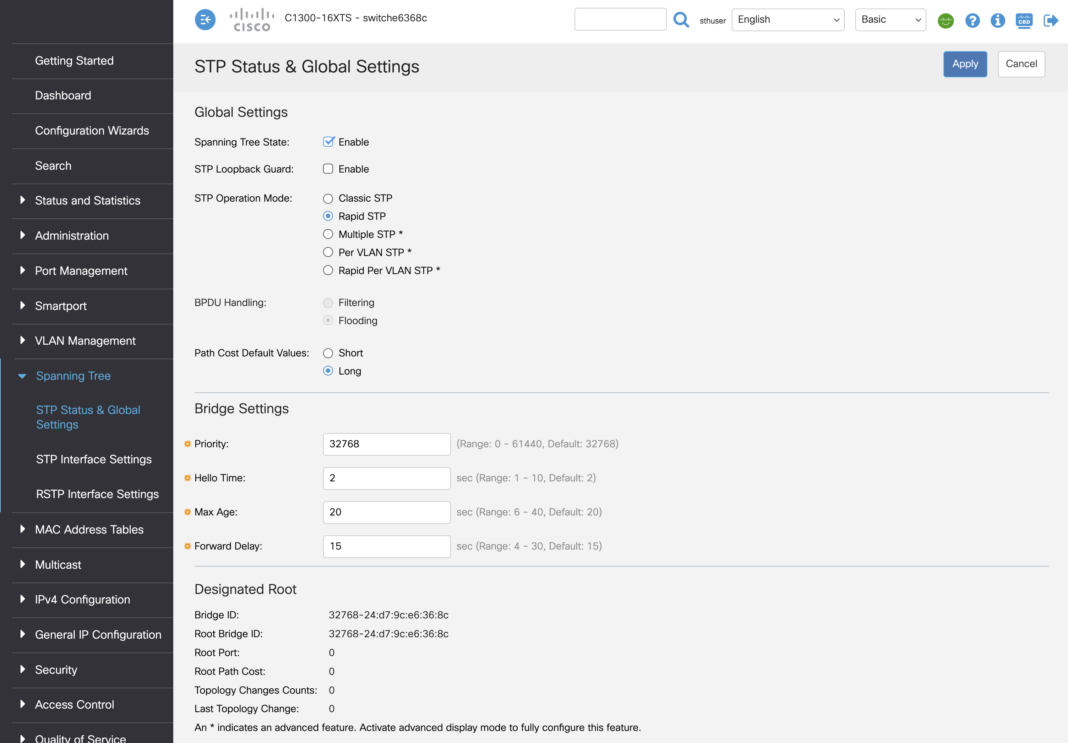
Task: Open STP Interface Settings page
Action: click(93, 459)
